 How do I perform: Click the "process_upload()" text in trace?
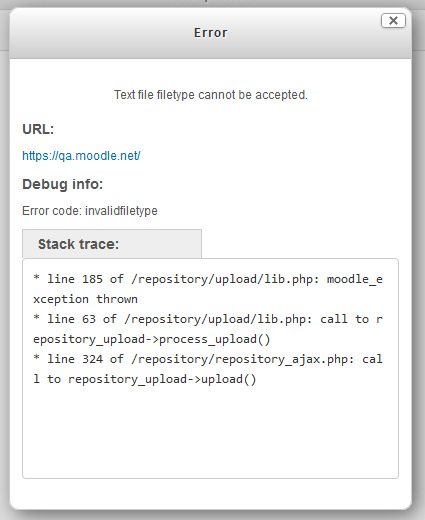215,339
